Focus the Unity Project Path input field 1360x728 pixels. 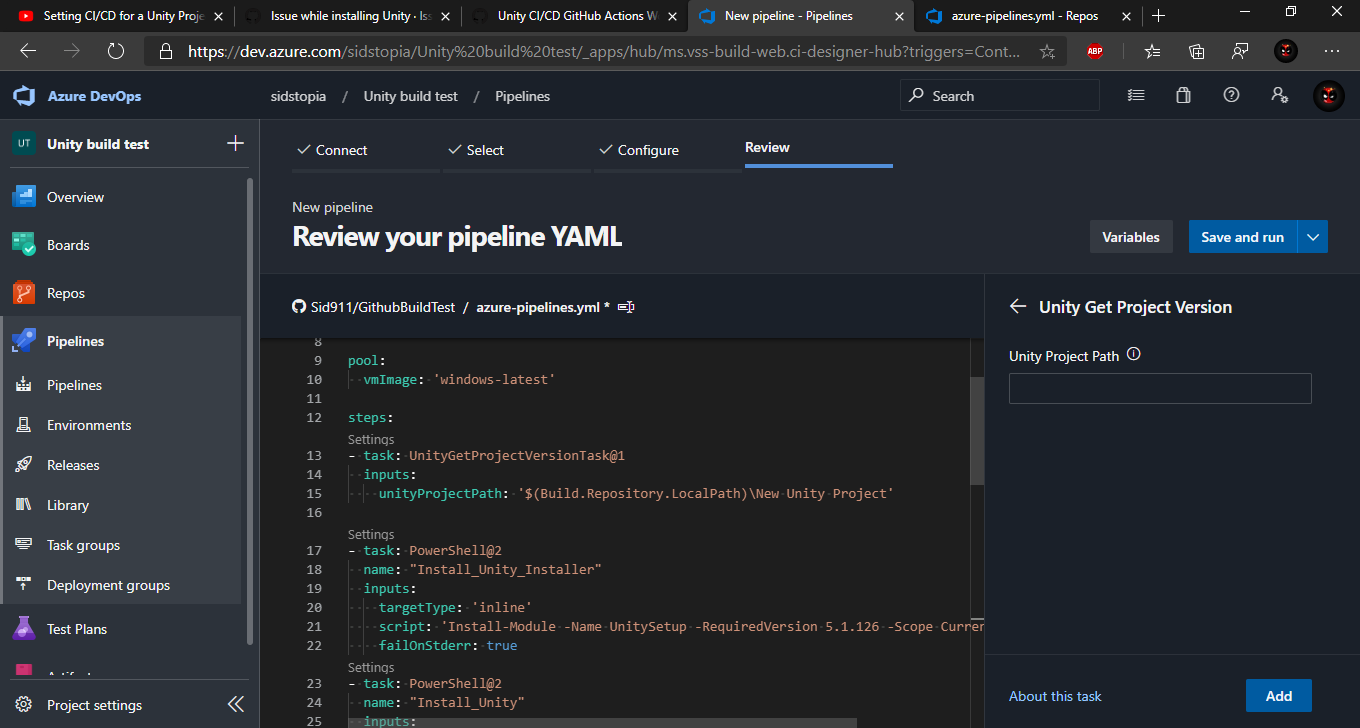(x=1160, y=389)
